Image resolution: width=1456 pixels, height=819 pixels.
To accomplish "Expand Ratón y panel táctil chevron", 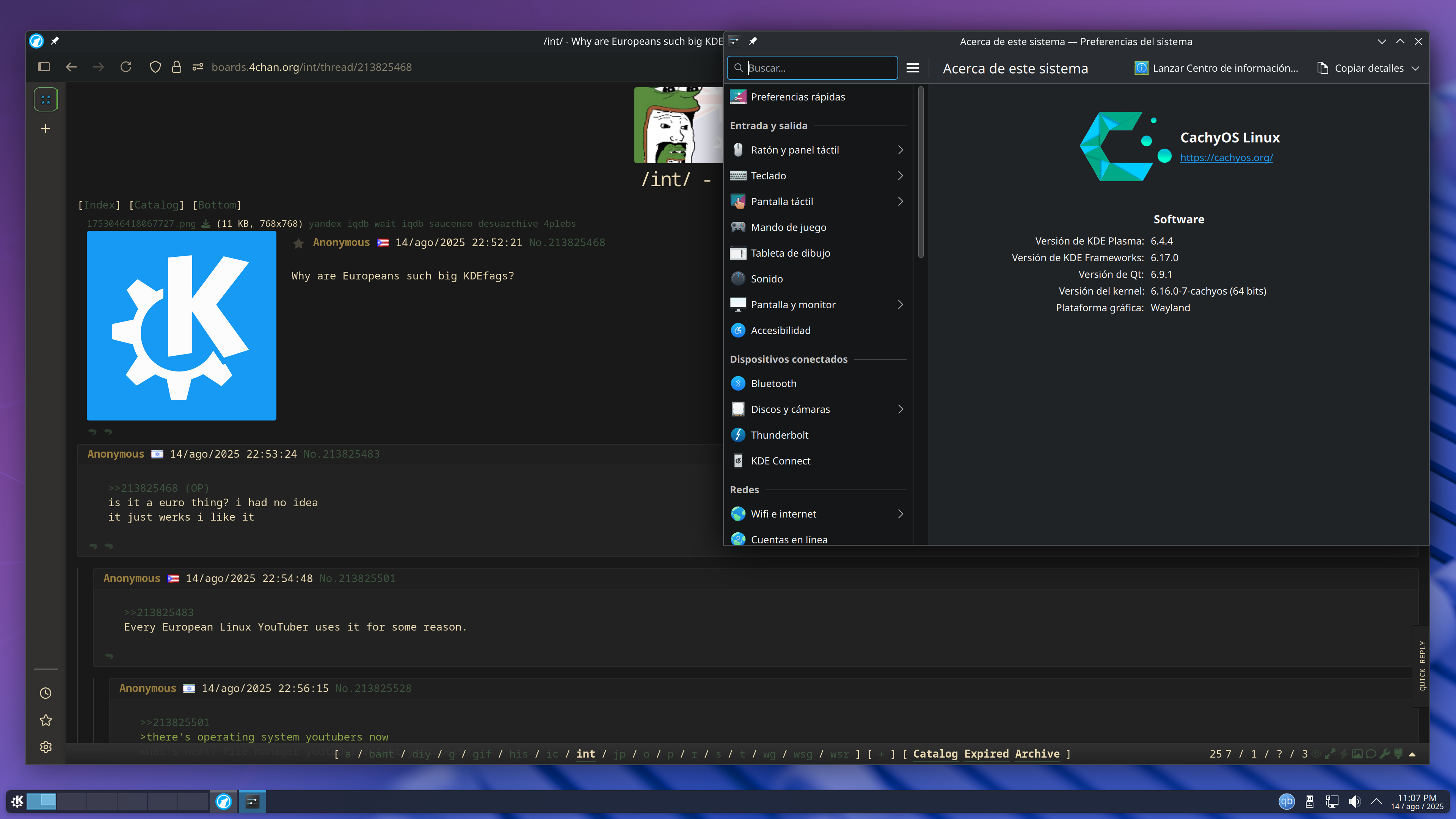I will coord(901,150).
